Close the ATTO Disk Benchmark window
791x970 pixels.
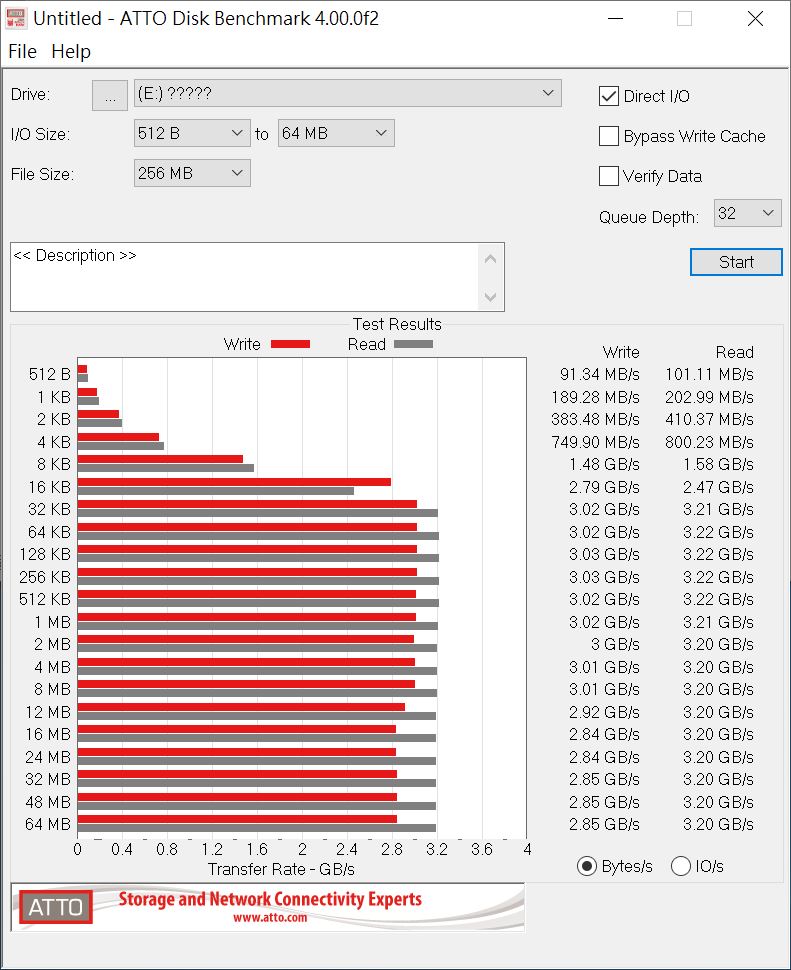[755, 19]
